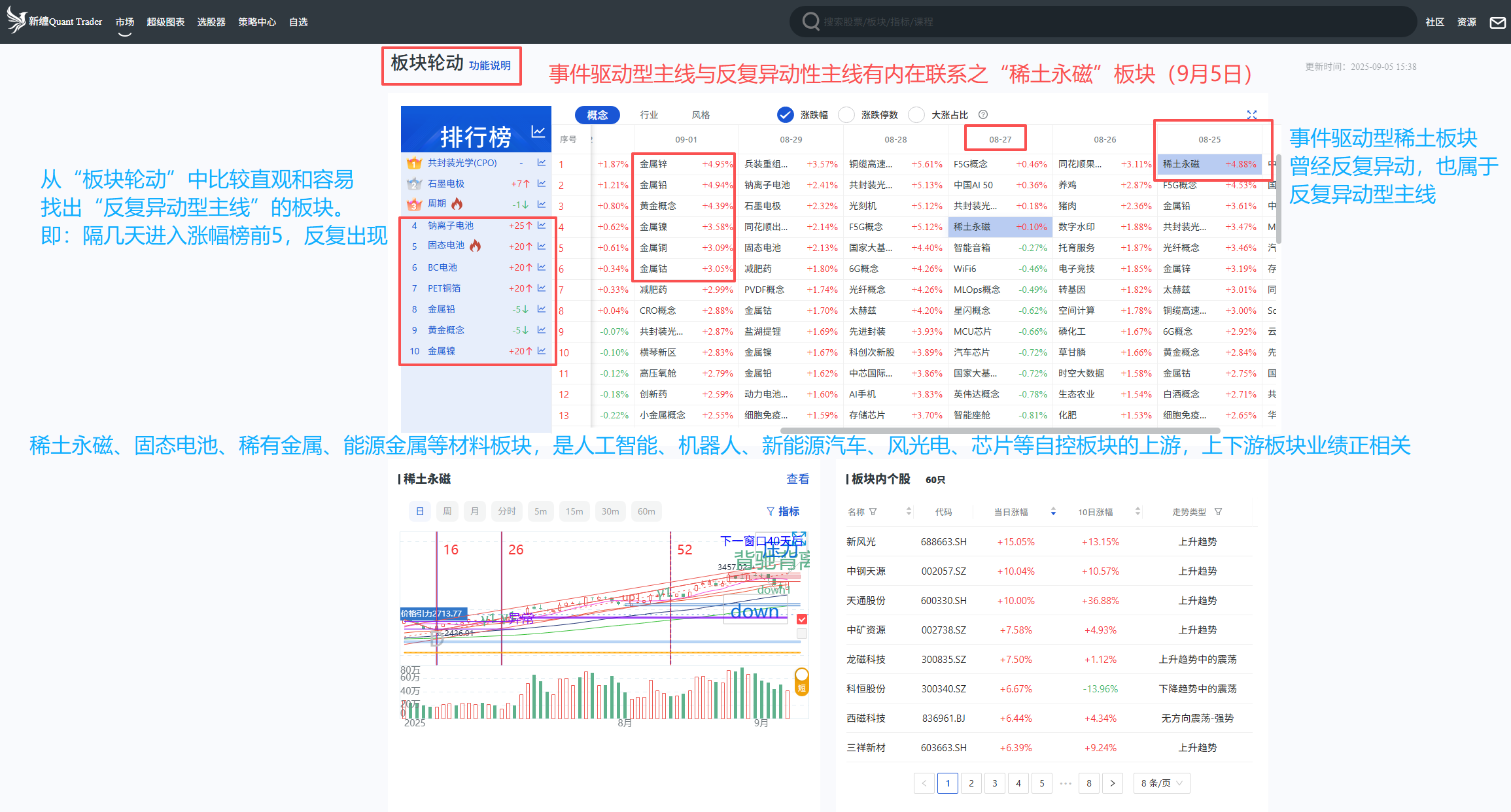The width and height of the screenshot is (1511, 812).
Task: Open the trend chart icon for 石墨电极
Action: point(542,184)
